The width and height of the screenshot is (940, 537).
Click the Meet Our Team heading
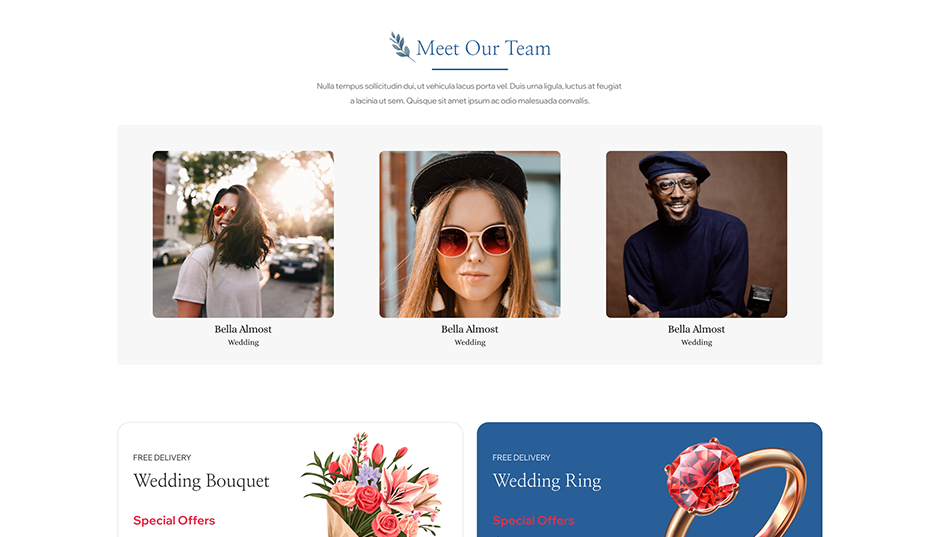click(x=483, y=48)
